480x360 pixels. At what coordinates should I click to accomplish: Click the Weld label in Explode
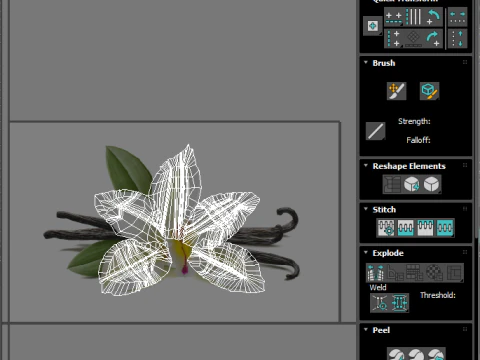tap(378, 287)
